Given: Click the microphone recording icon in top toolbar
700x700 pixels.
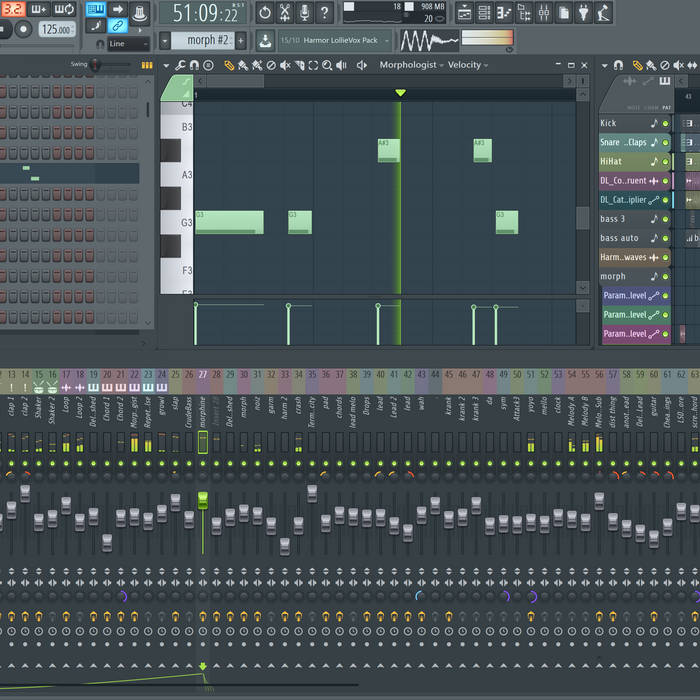Looking at the screenshot, I should pyautogui.click(x=304, y=13).
